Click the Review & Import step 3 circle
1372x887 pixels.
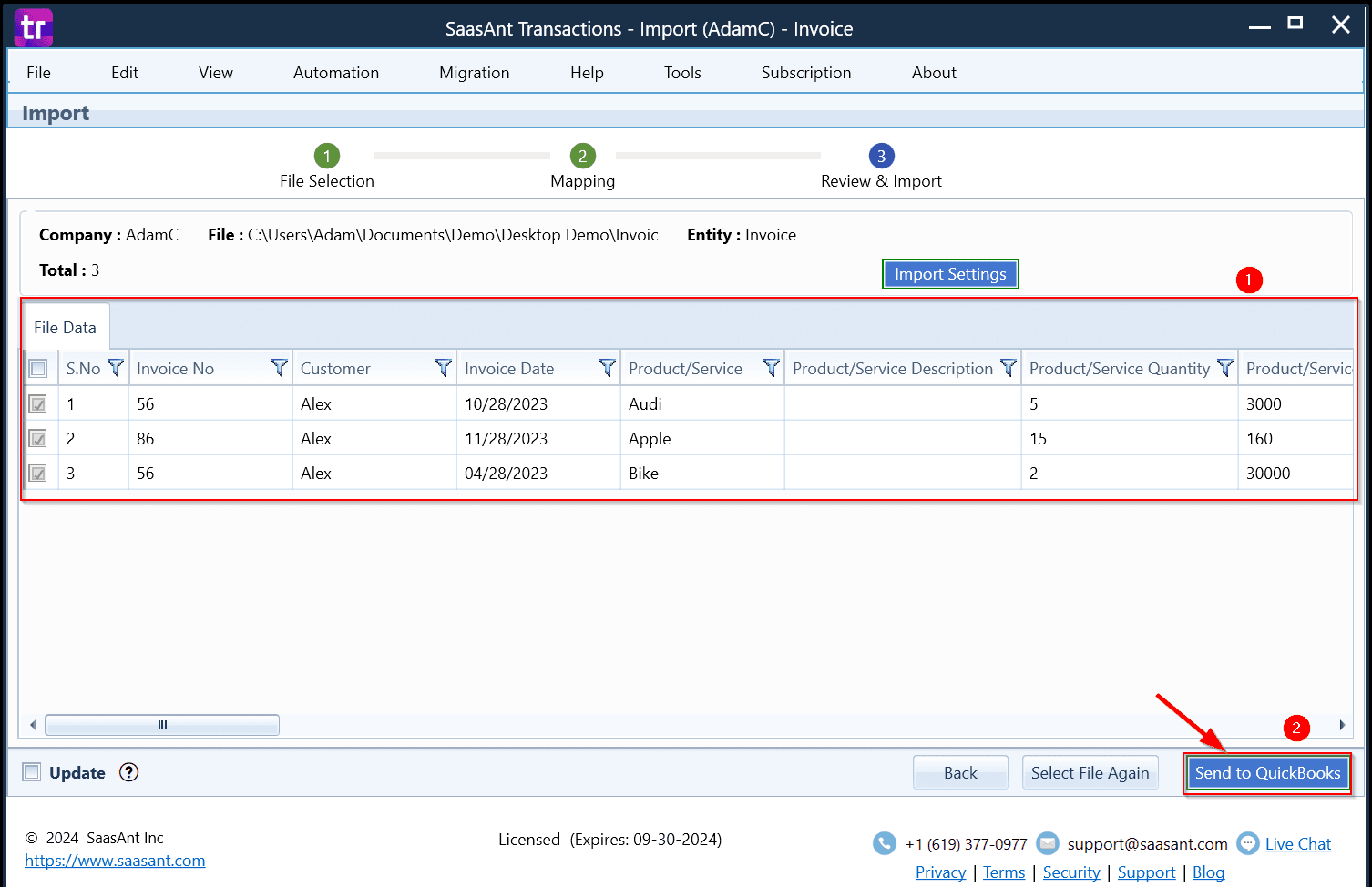point(881,156)
